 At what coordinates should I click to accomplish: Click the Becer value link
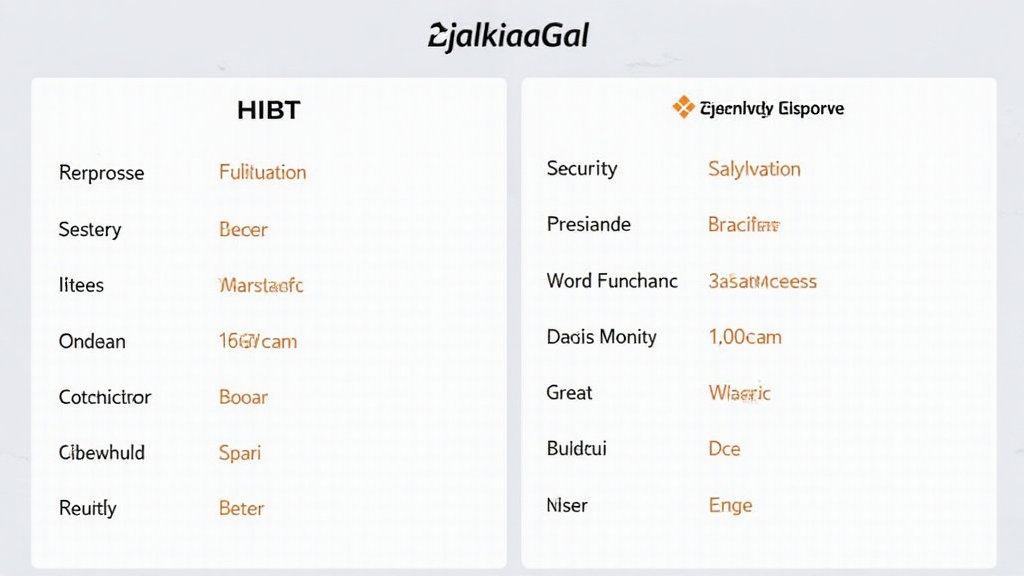[243, 229]
